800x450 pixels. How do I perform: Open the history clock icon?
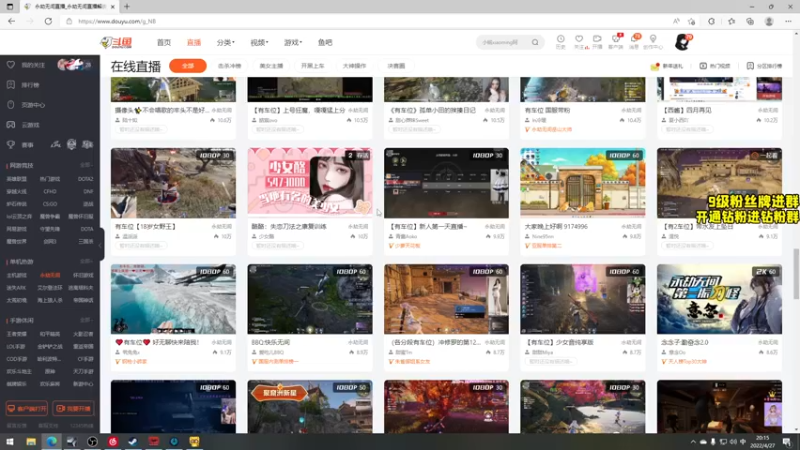tap(560, 39)
